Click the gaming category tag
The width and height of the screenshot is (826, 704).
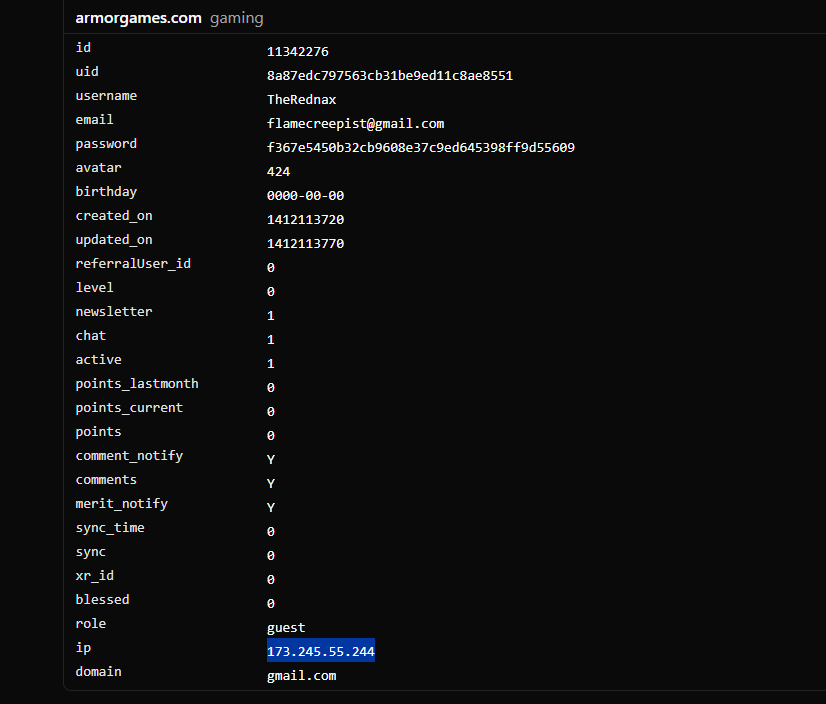236,18
